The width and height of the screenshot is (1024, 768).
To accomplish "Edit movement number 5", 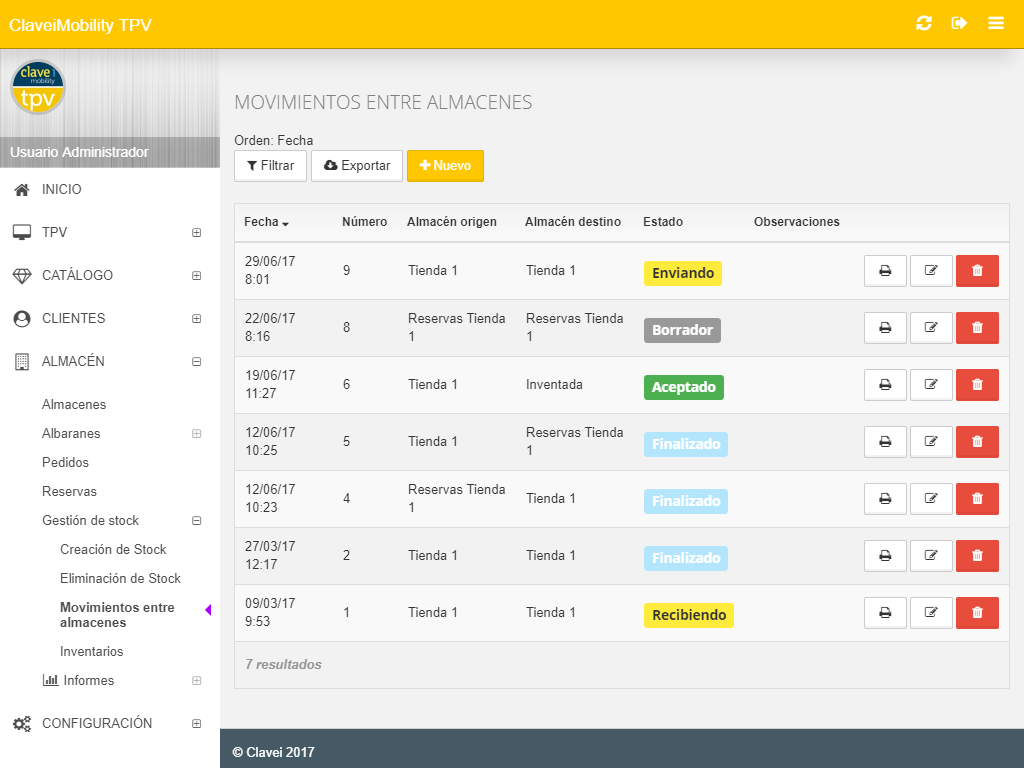I will [x=931, y=441].
